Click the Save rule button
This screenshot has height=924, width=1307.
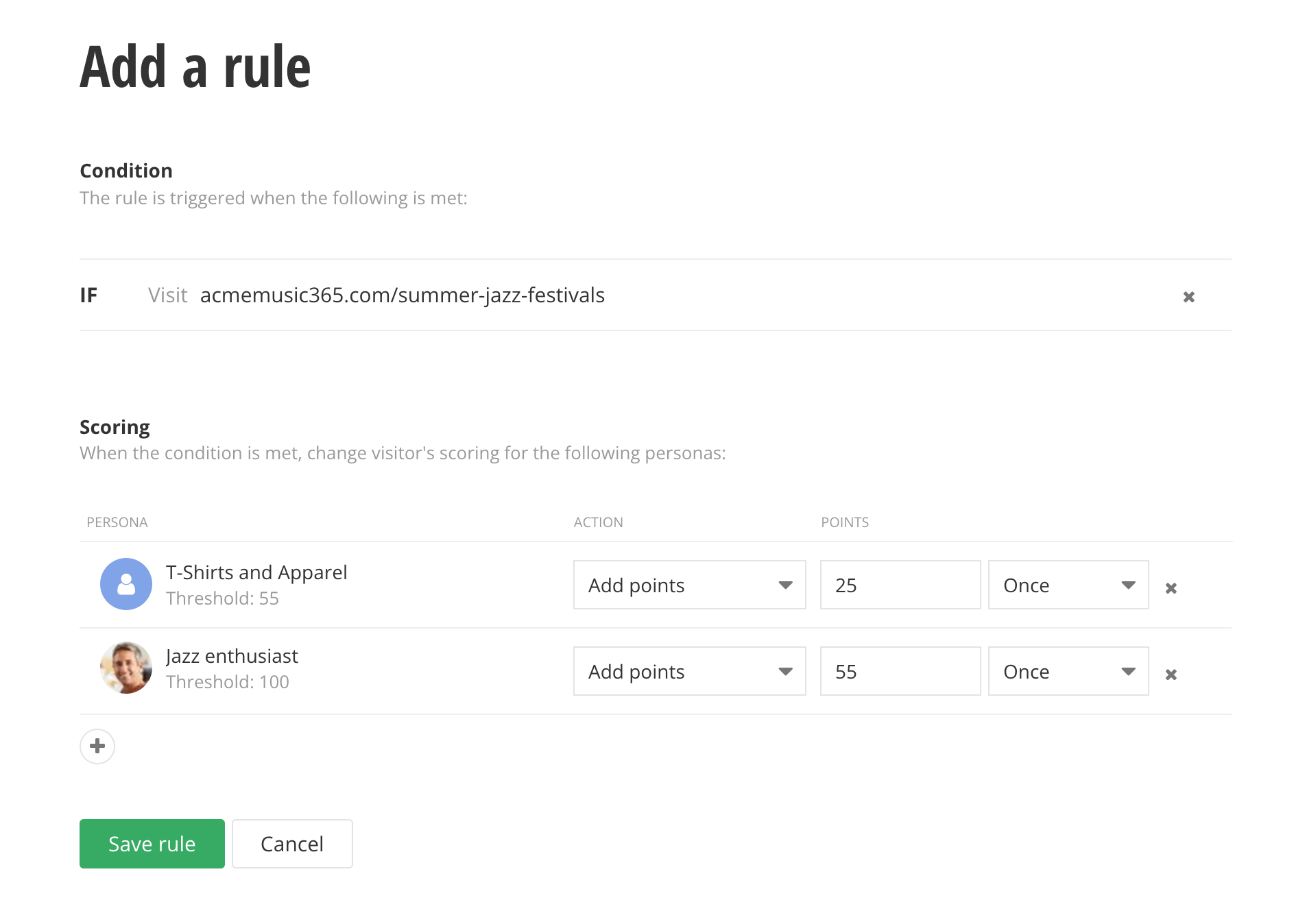pos(152,844)
